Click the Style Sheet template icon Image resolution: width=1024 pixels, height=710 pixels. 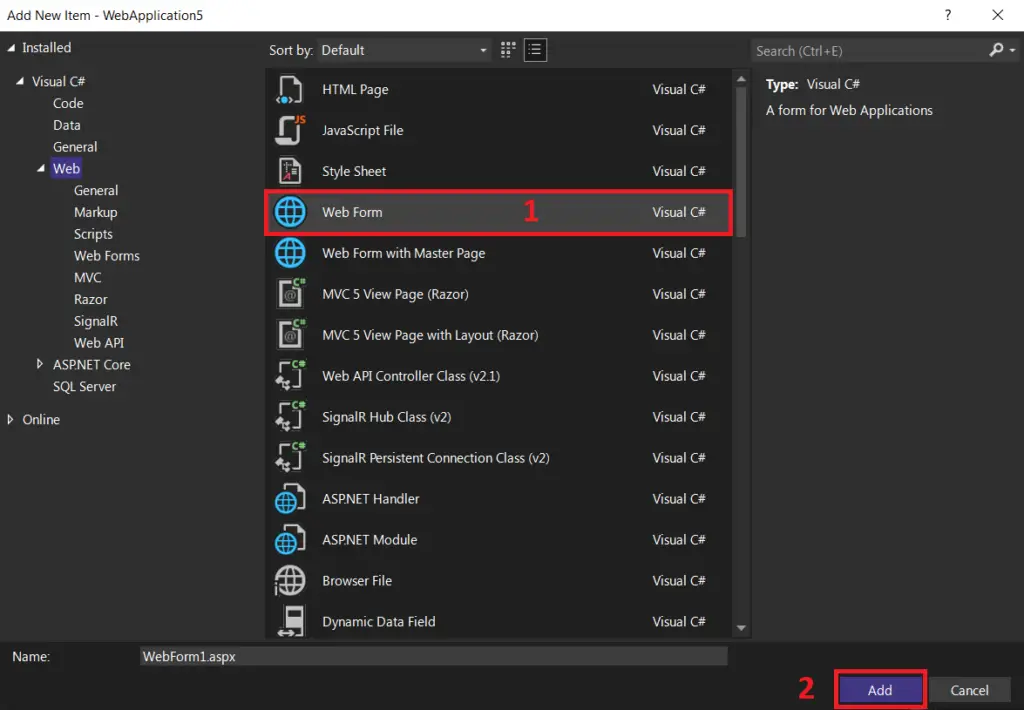click(x=290, y=172)
